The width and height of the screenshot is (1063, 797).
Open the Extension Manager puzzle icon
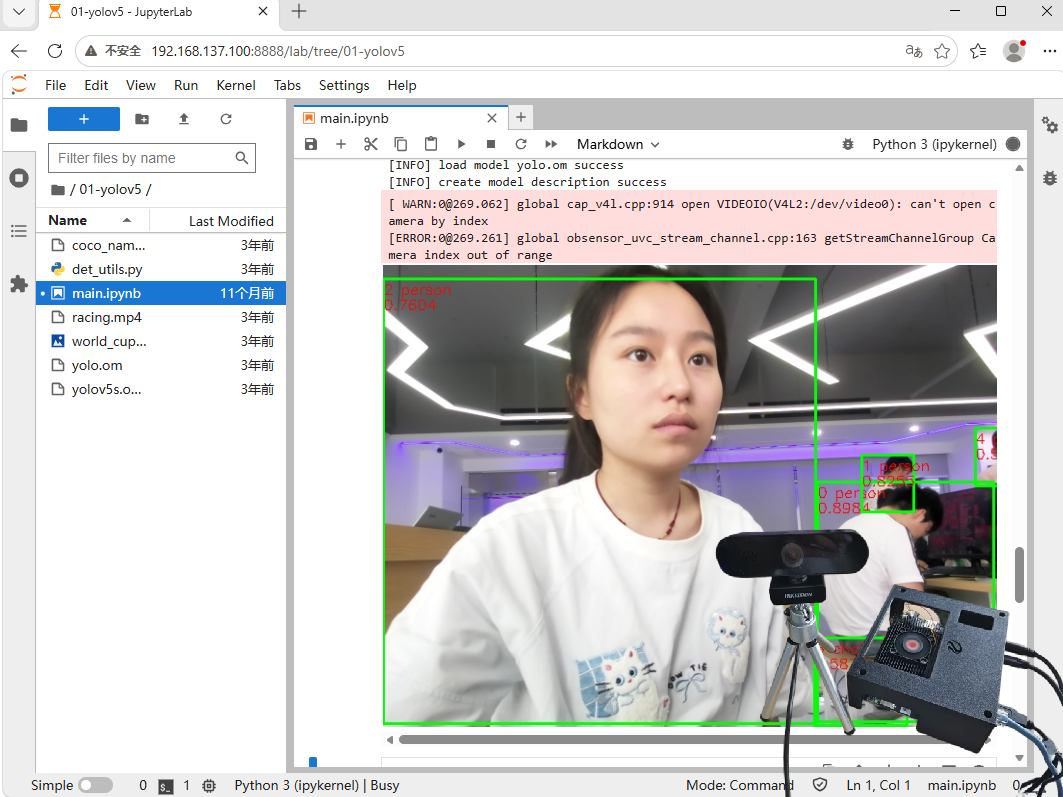pos(19,284)
